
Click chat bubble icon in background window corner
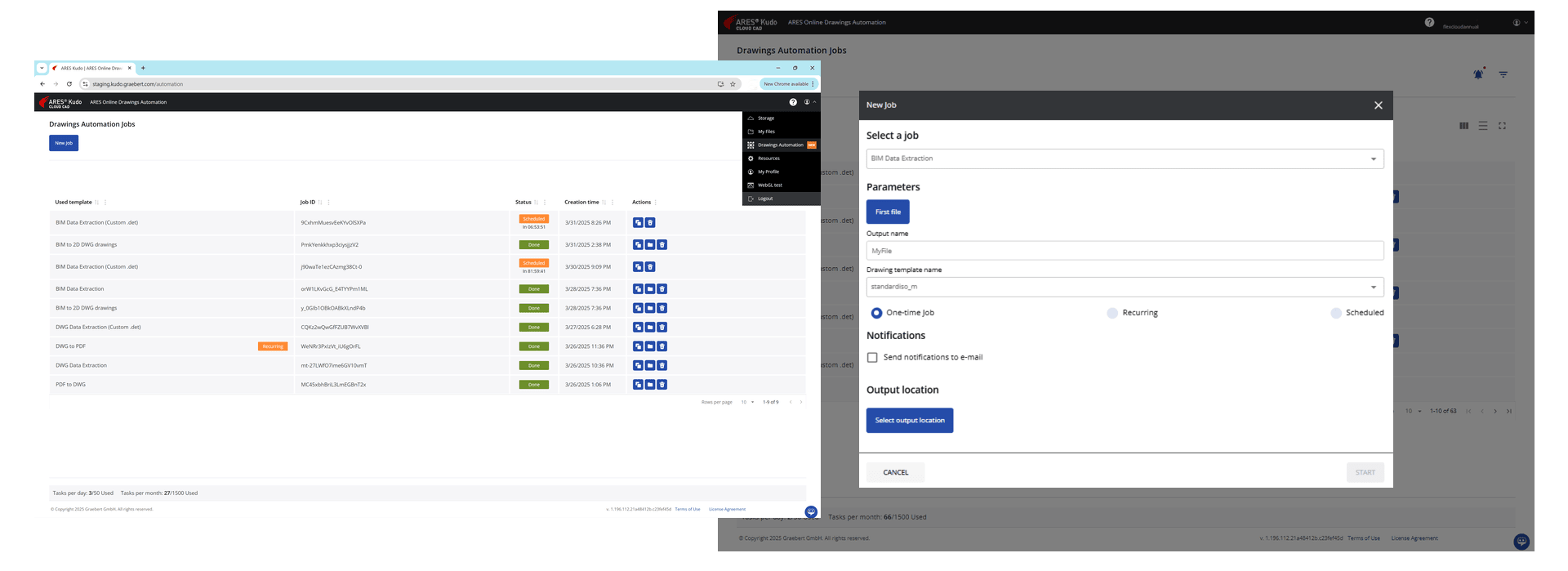click(1521, 541)
